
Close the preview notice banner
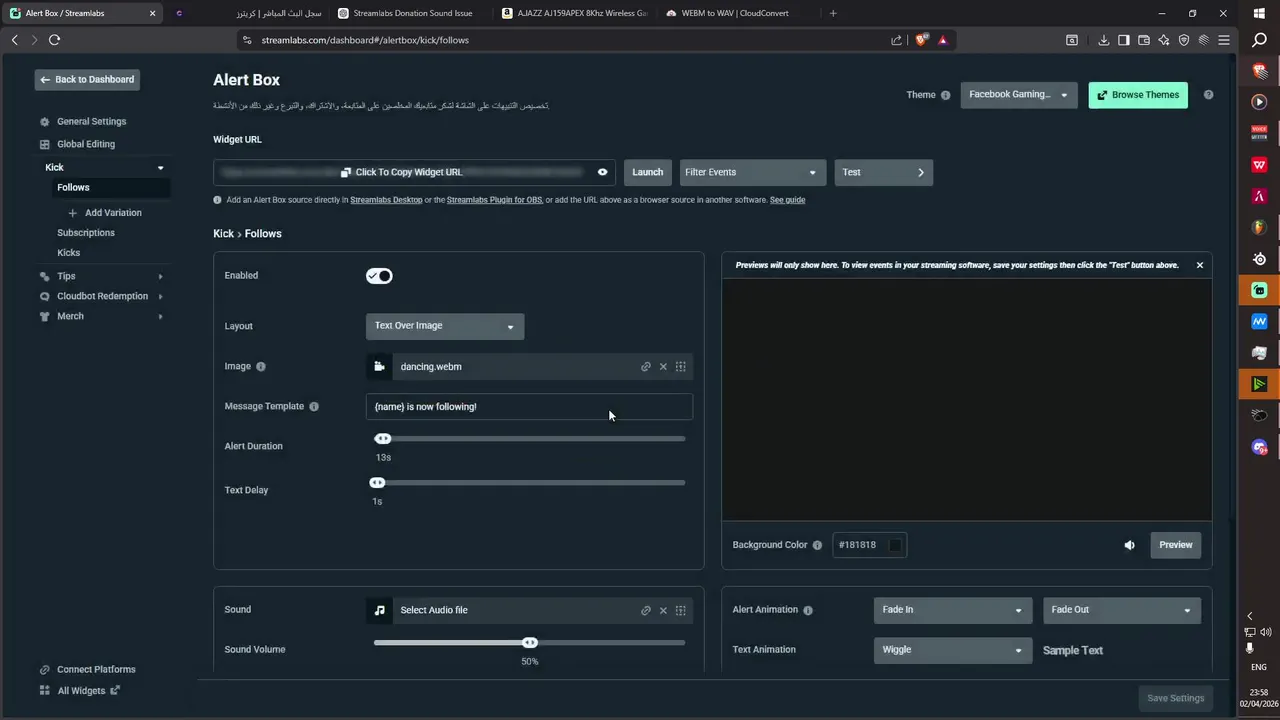1200,265
